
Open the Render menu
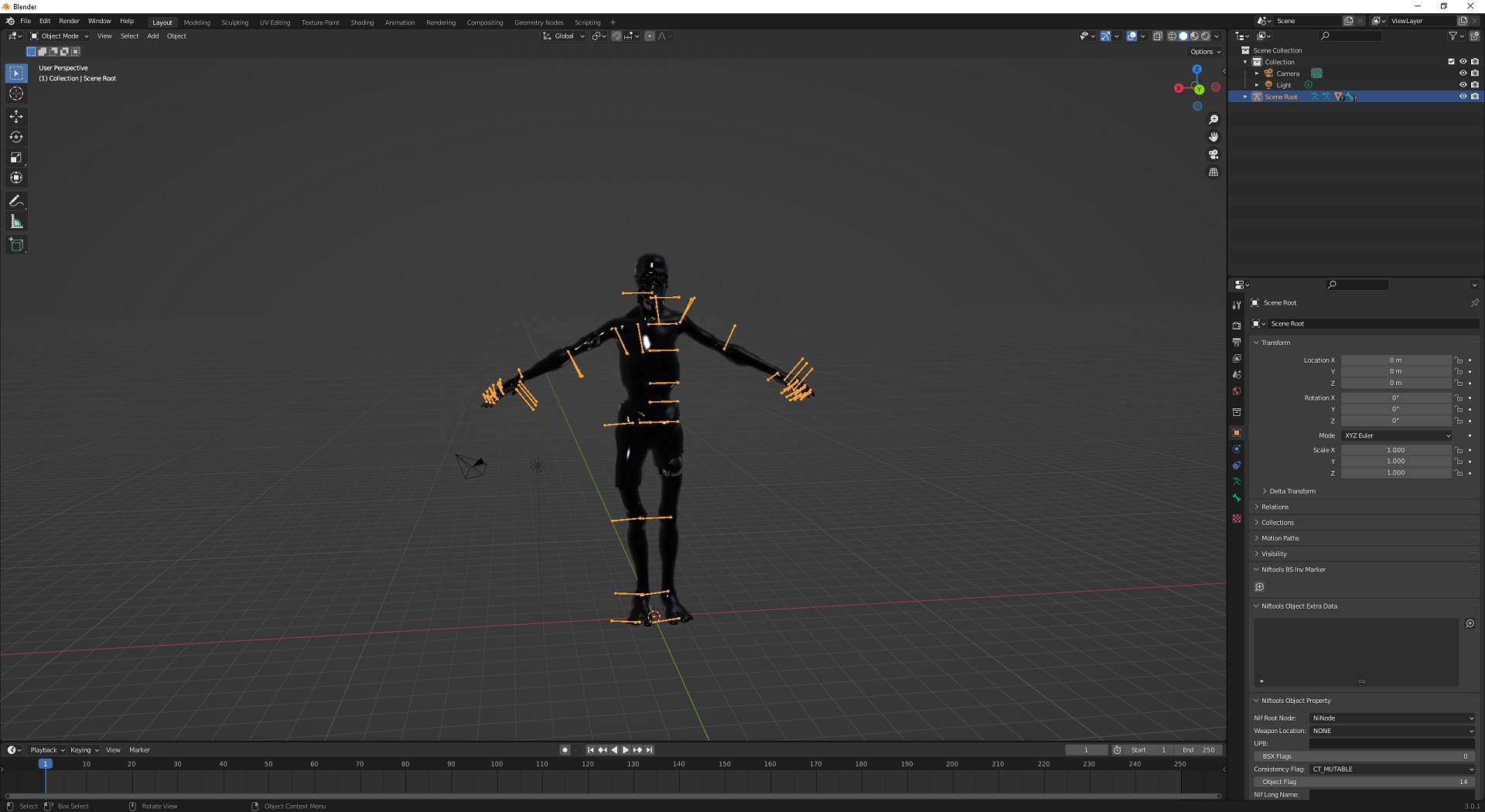[69, 21]
